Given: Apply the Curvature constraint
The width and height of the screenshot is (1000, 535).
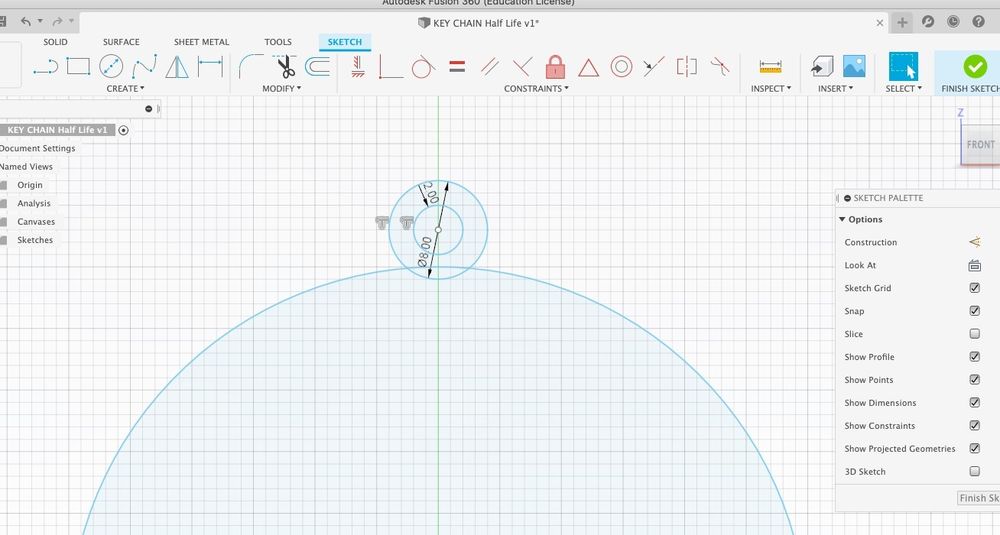Looking at the screenshot, I should (720, 66).
